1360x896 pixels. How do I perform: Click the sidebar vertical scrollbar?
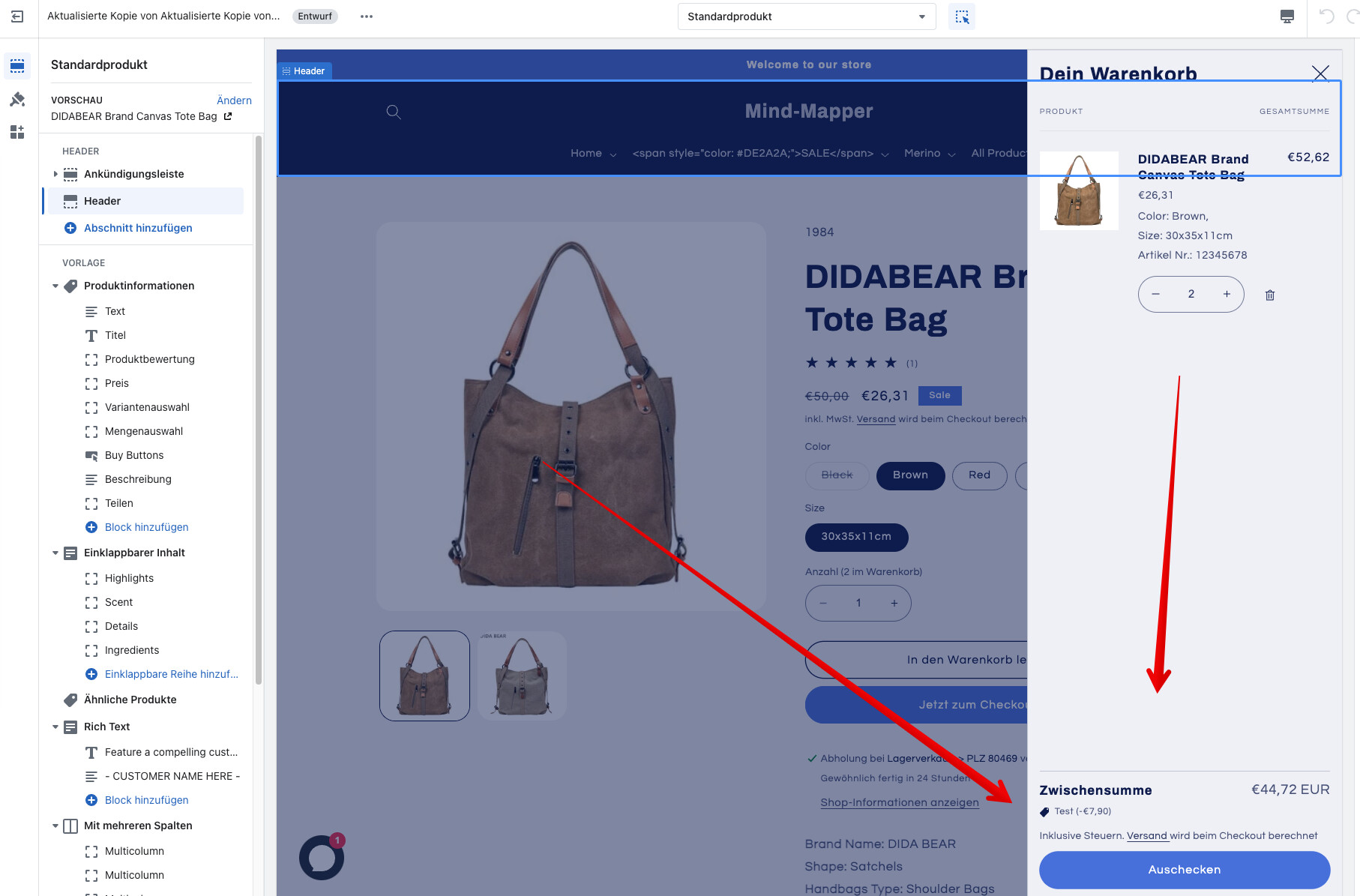259,410
